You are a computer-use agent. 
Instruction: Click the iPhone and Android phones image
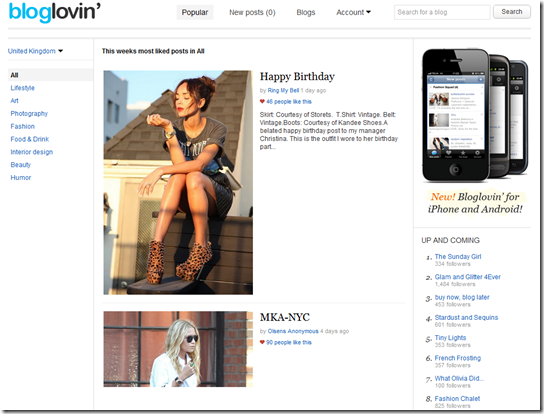click(475, 115)
